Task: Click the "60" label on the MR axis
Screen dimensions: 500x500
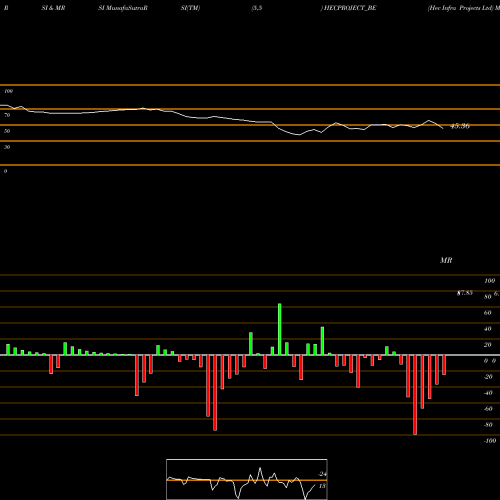Action: coord(488,313)
